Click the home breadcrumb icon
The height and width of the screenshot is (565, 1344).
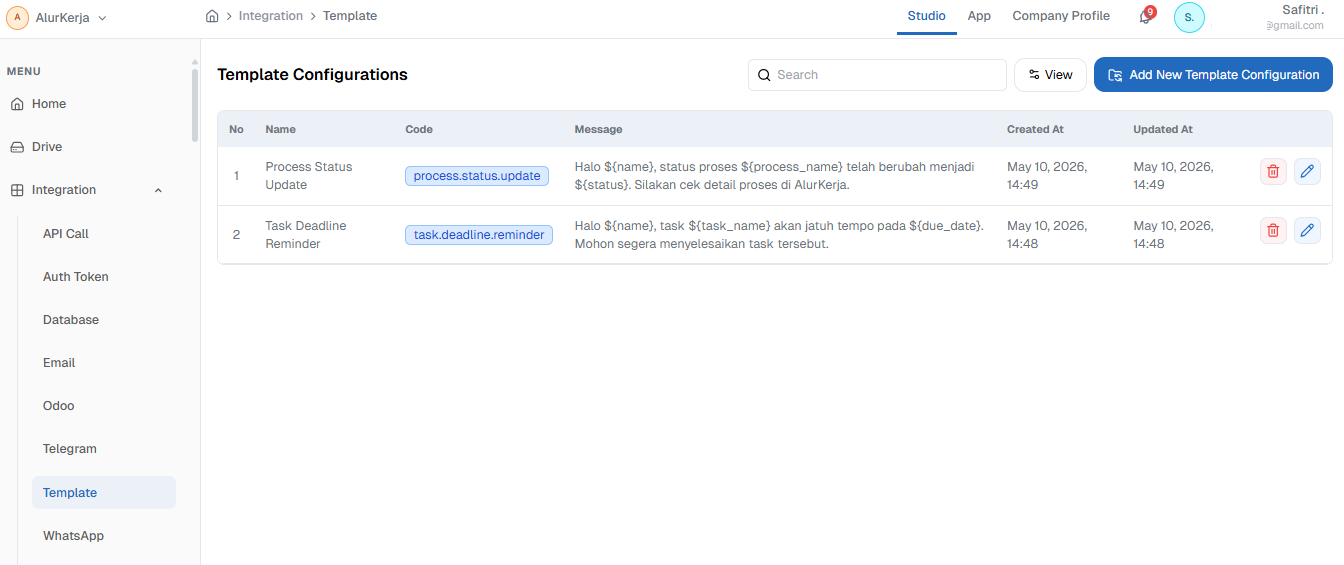click(x=212, y=16)
